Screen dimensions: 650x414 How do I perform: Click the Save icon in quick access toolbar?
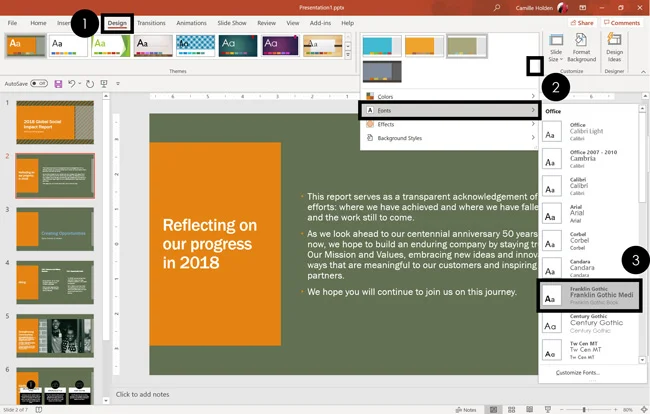point(58,84)
